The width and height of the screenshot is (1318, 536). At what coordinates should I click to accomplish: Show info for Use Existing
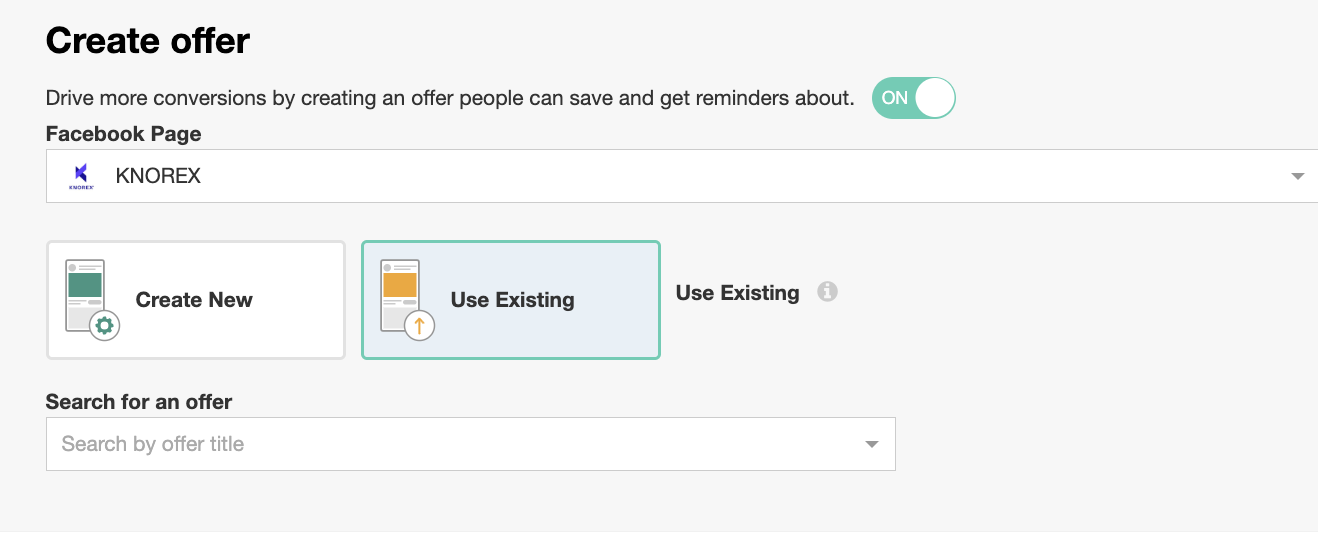pyautogui.click(x=827, y=292)
